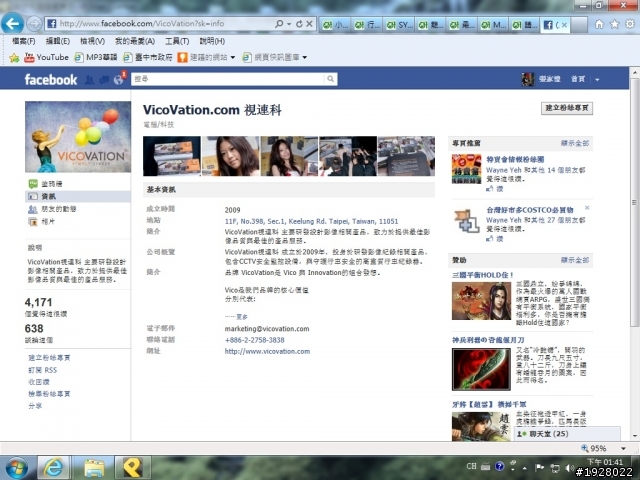Screen dimensions: 640x480
Task: Click the share link at sidebar bottom
Action: 35,406
